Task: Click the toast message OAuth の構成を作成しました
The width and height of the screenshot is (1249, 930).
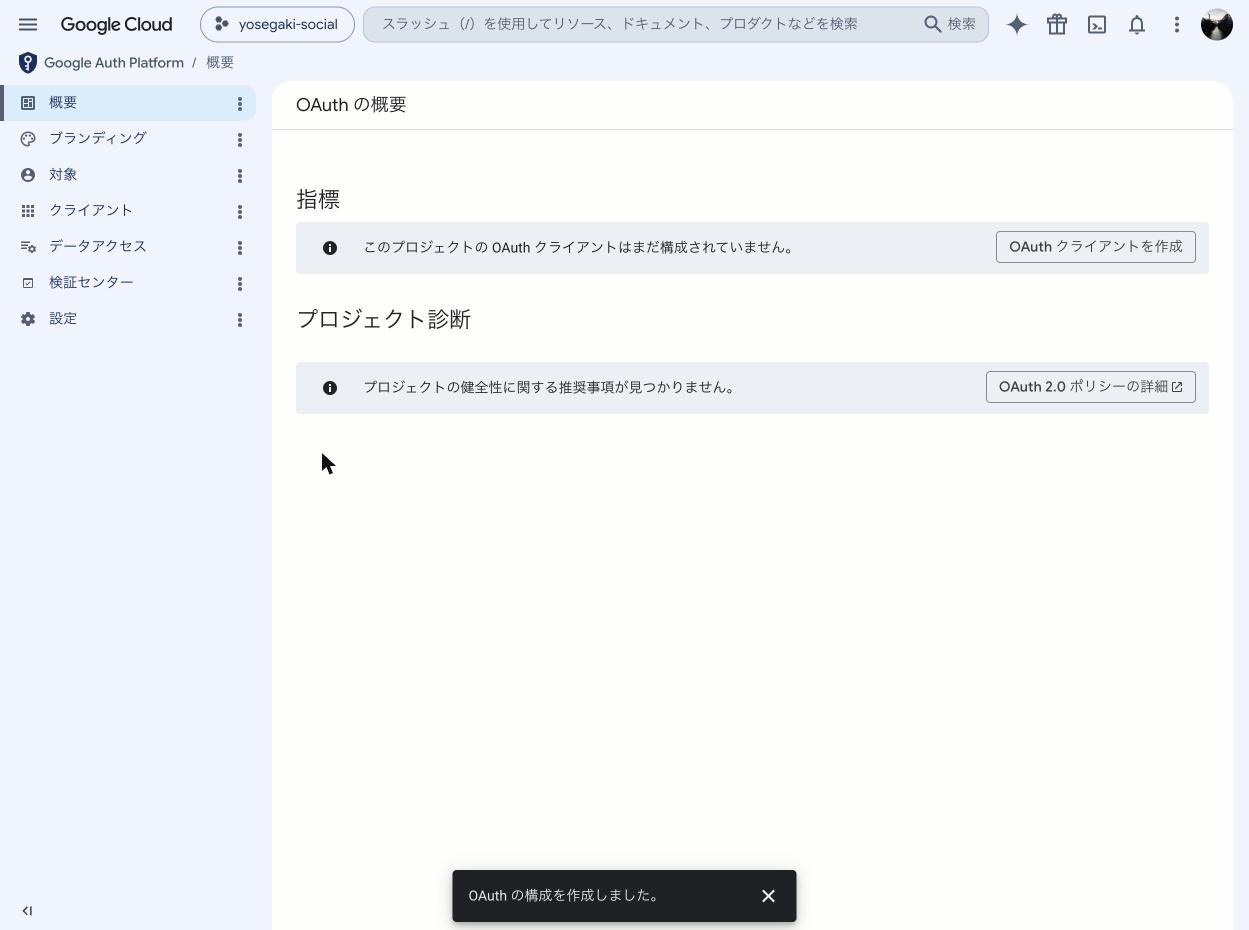Action: pyautogui.click(x=563, y=896)
